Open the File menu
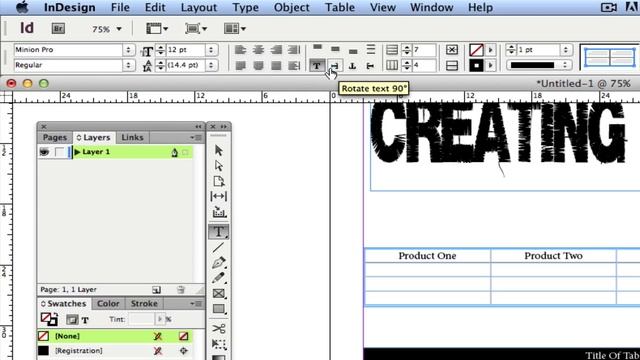 [x=120, y=7]
